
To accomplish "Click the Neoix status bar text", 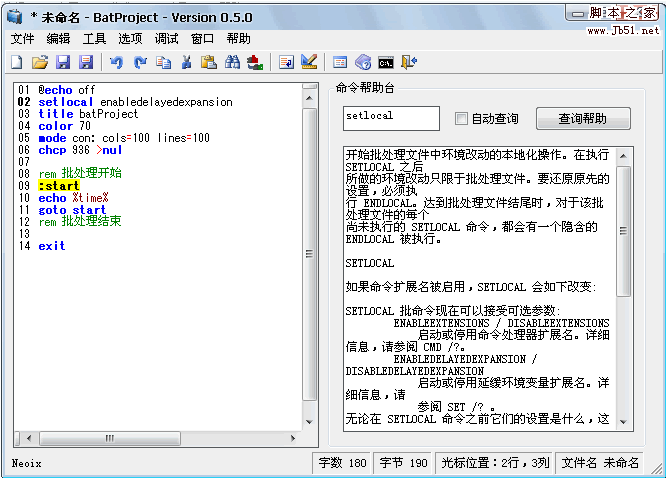I will tap(26, 463).
